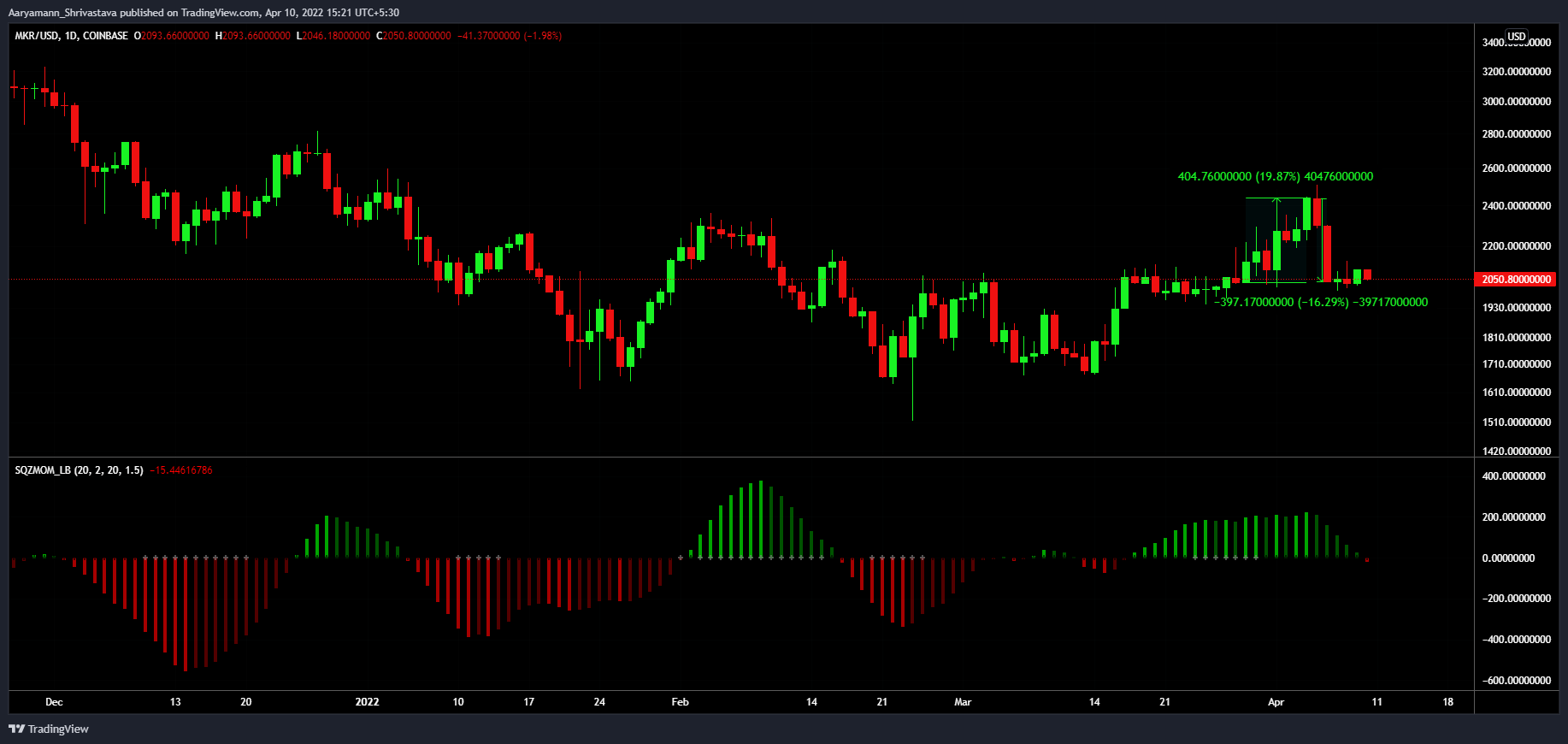Click the USD currency badge on price axis
1568x744 pixels.
pyautogui.click(x=1516, y=37)
